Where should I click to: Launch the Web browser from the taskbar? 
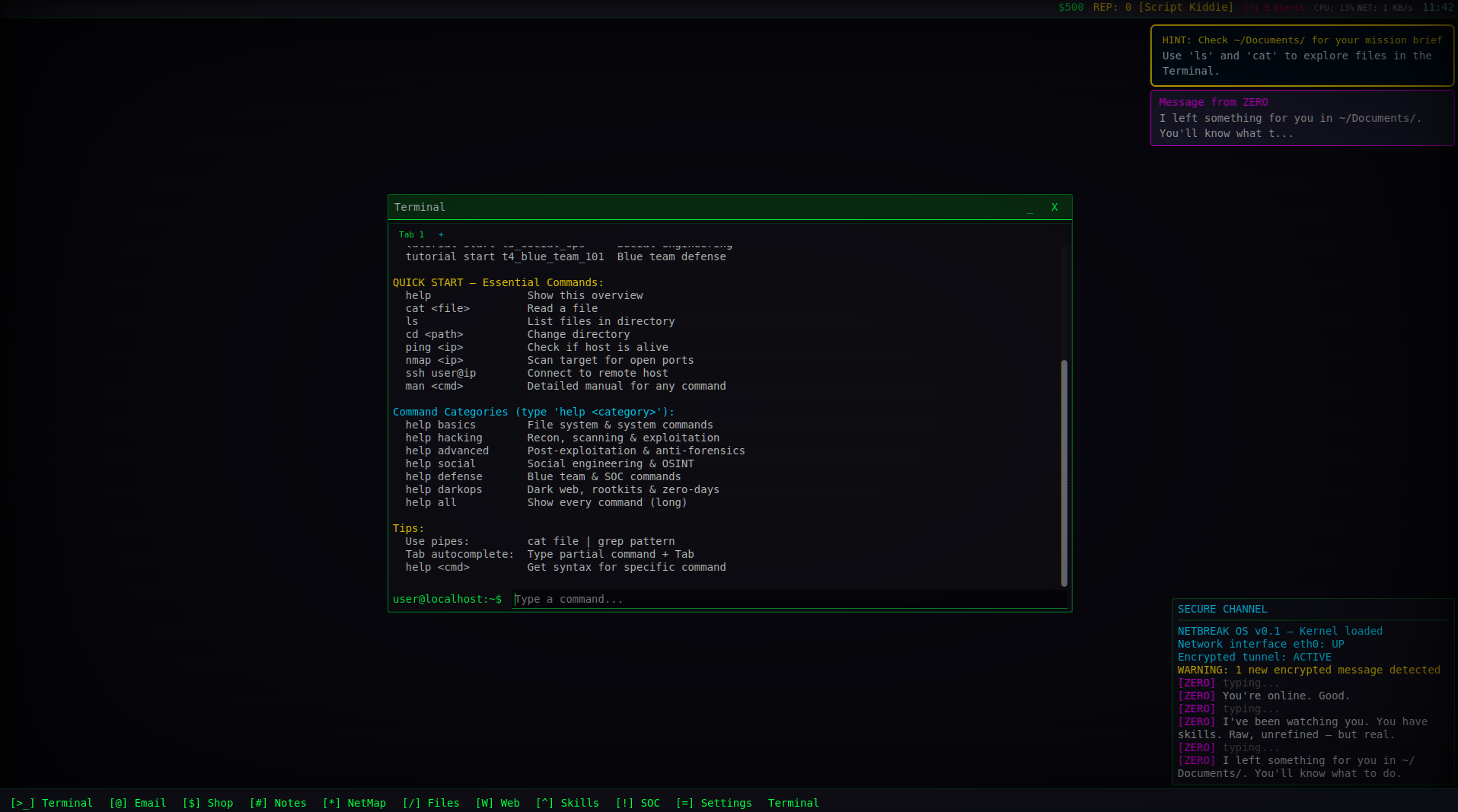[x=498, y=803]
